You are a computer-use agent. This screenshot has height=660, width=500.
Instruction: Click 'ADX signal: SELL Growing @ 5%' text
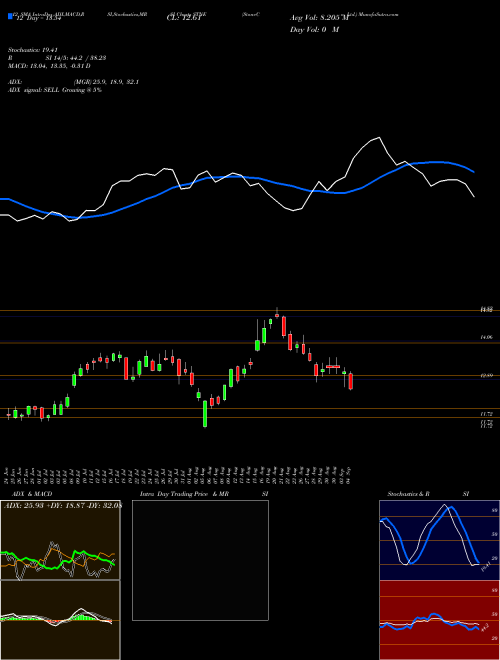click(54, 90)
